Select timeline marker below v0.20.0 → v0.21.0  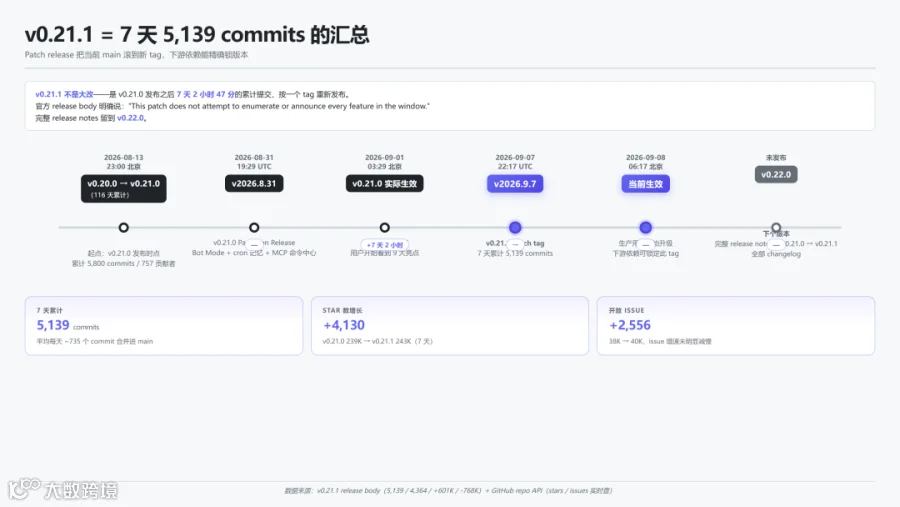click(123, 227)
